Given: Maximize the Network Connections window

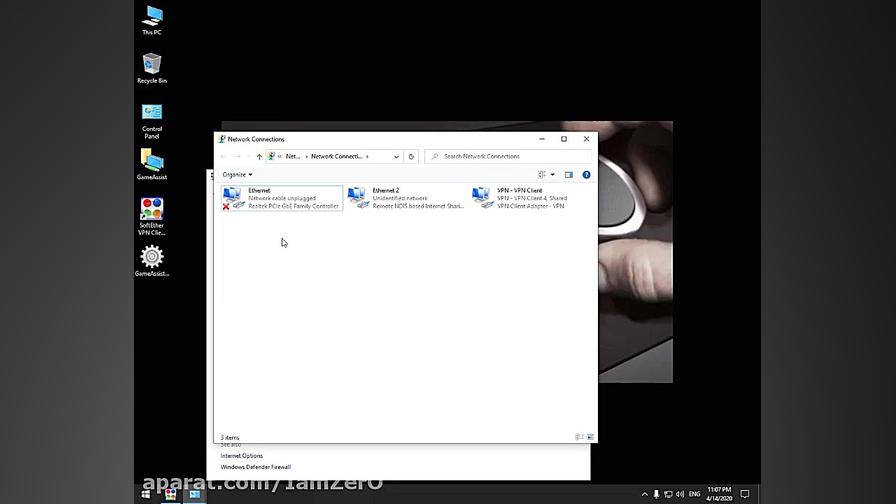Looking at the screenshot, I should (564, 139).
